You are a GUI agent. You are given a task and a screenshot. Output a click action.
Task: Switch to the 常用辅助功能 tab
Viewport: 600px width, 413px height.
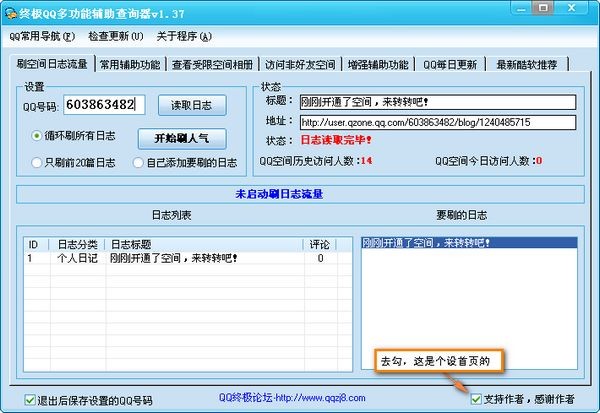pyautogui.click(x=129, y=65)
